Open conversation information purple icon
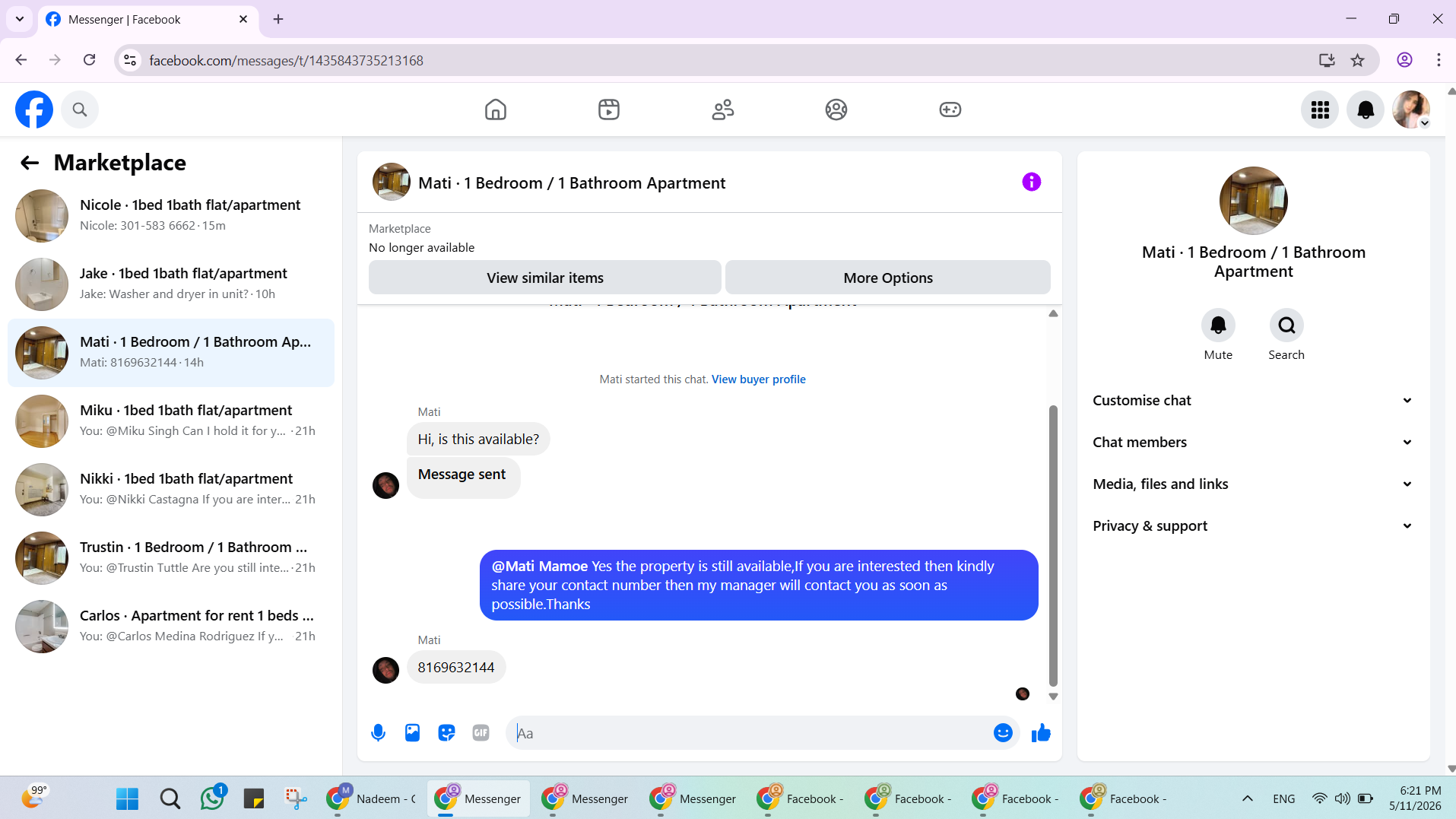 (1031, 182)
